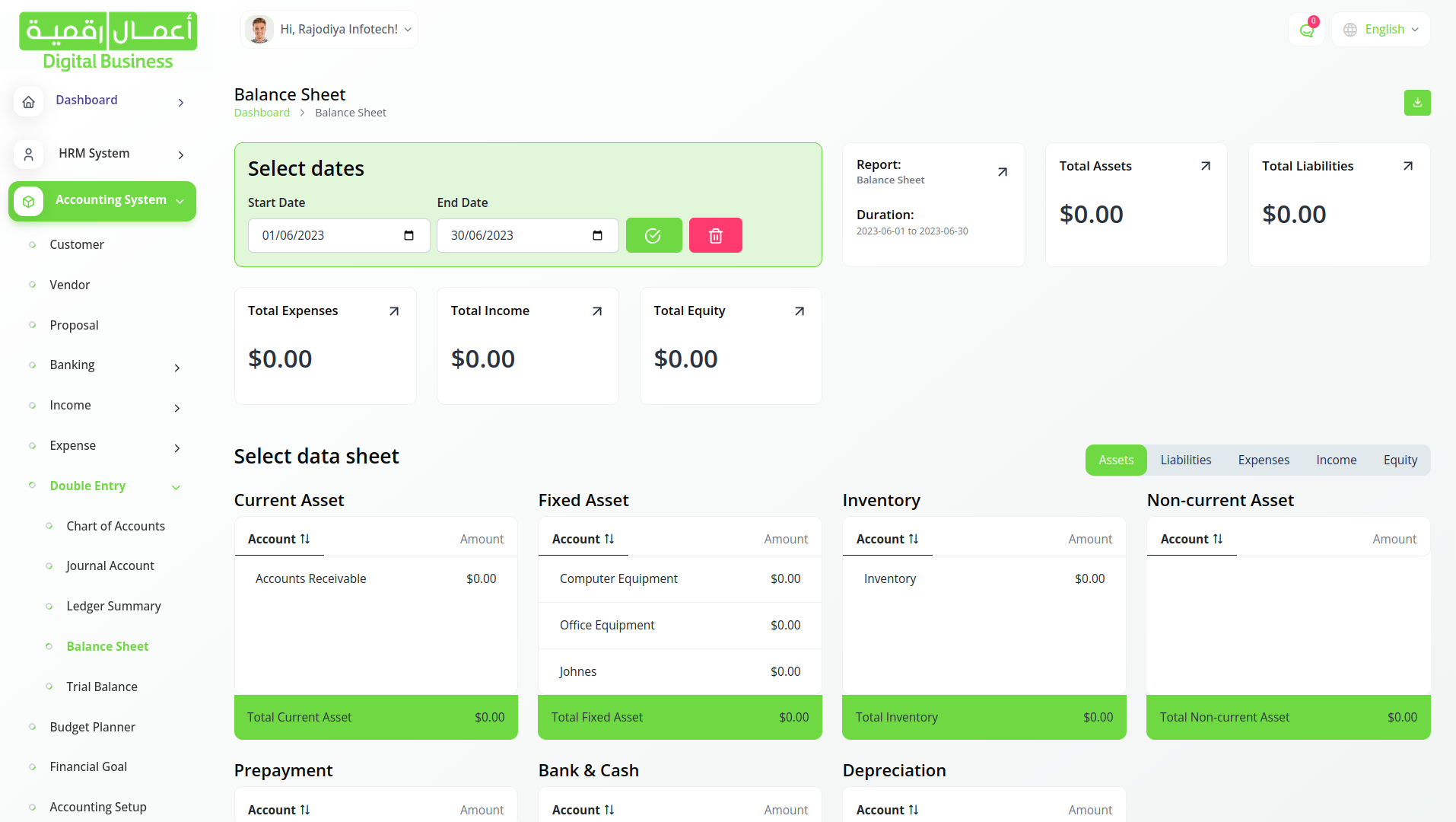Click the green download report icon
The image size is (1456, 822).
tap(1416, 103)
